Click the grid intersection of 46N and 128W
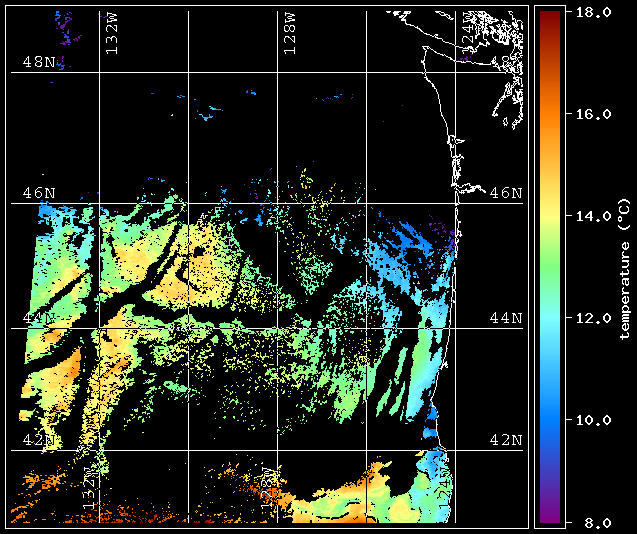This screenshot has width=637, height=534. 277,203
